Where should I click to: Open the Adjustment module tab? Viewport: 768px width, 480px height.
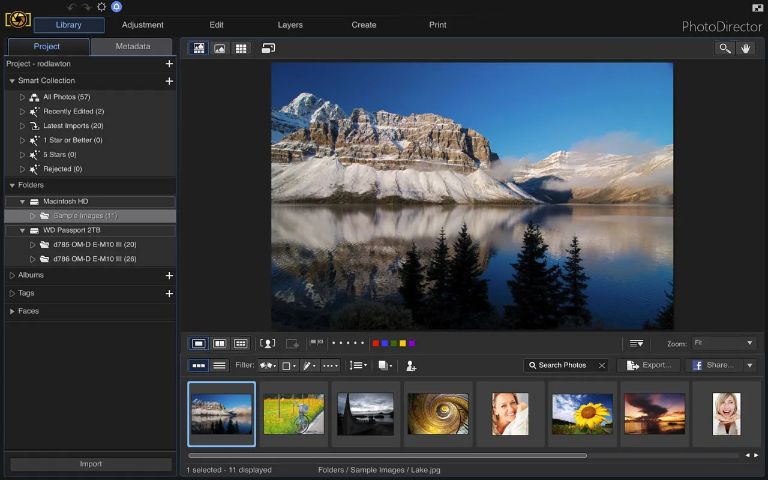(142, 25)
